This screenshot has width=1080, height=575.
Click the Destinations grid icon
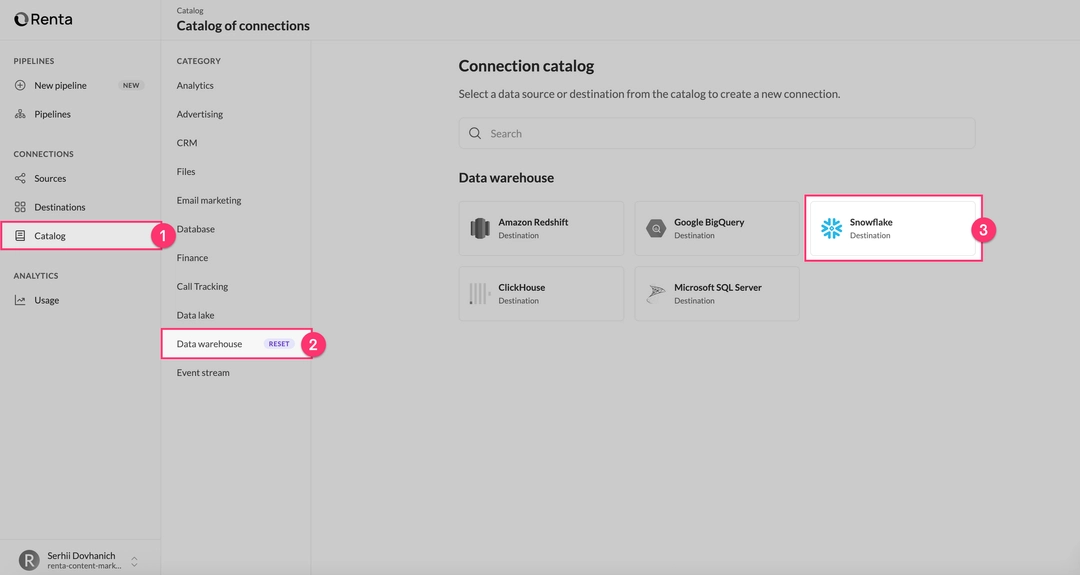[x=20, y=207]
